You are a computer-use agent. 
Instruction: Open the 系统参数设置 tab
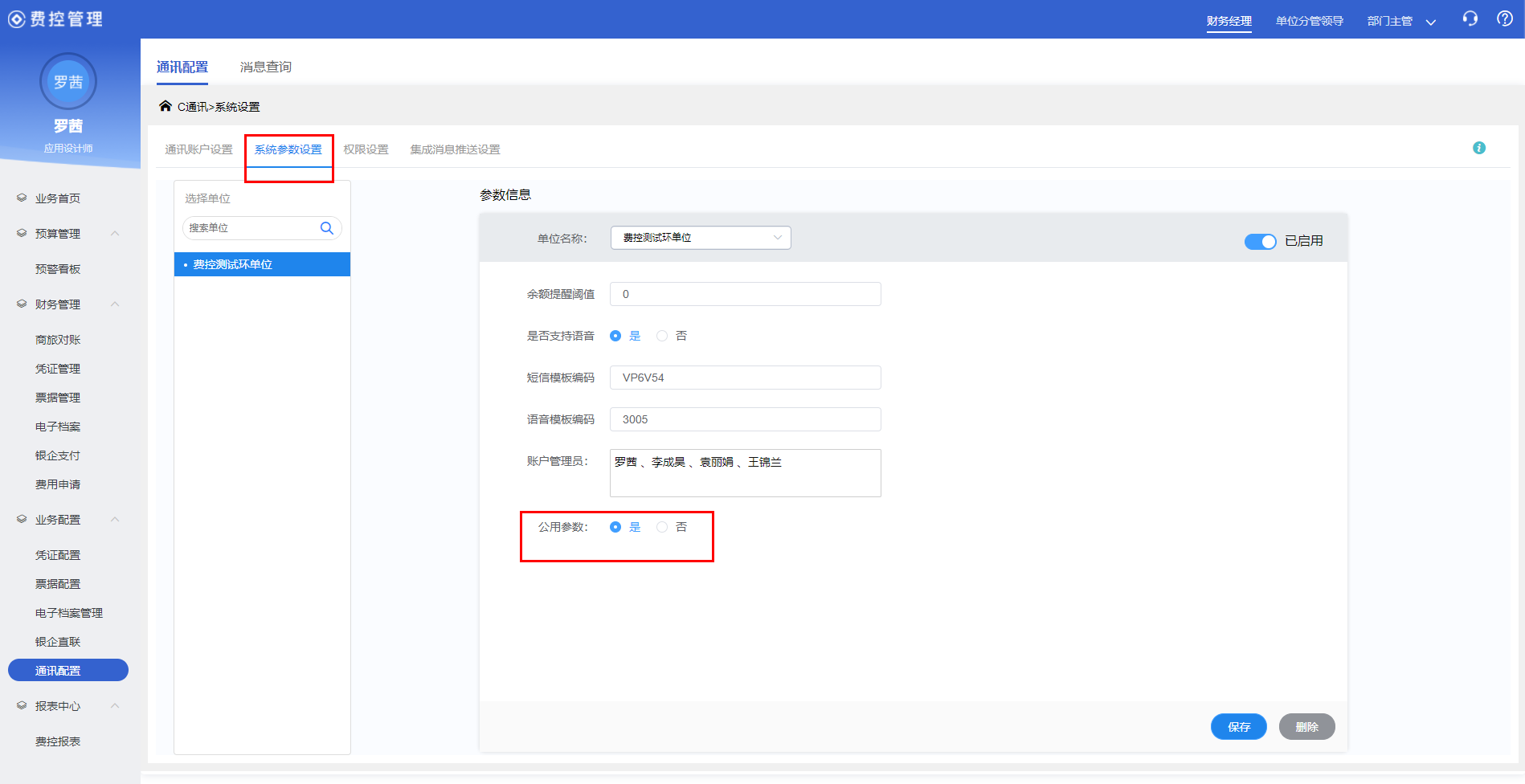pos(288,149)
